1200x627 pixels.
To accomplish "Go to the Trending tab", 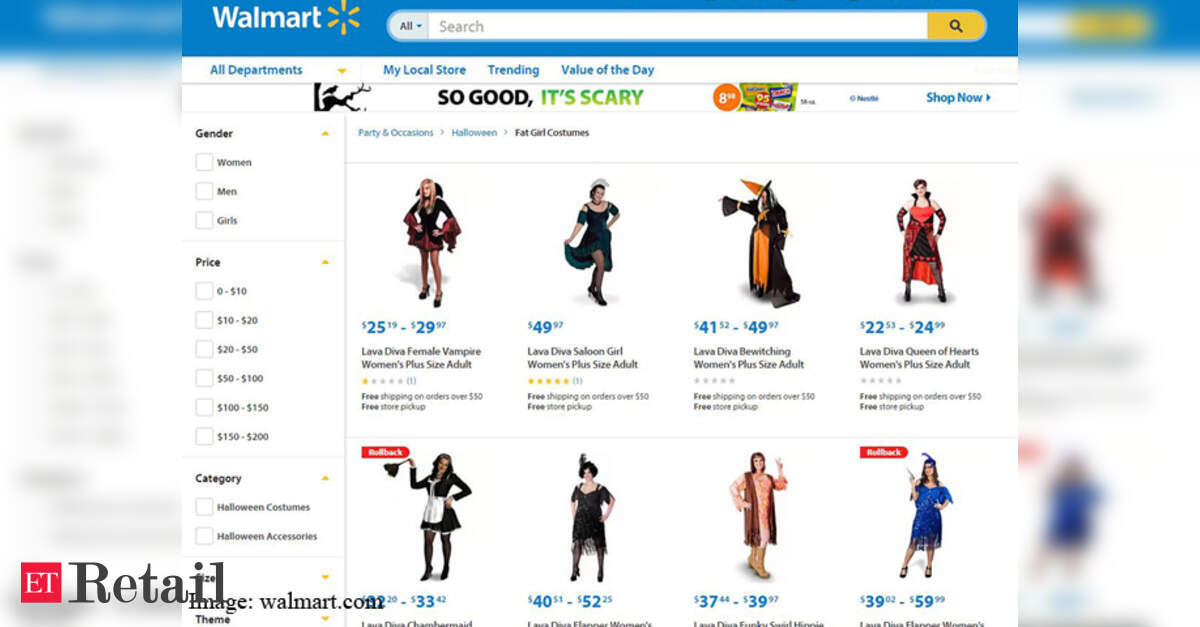I will (x=513, y=70).
